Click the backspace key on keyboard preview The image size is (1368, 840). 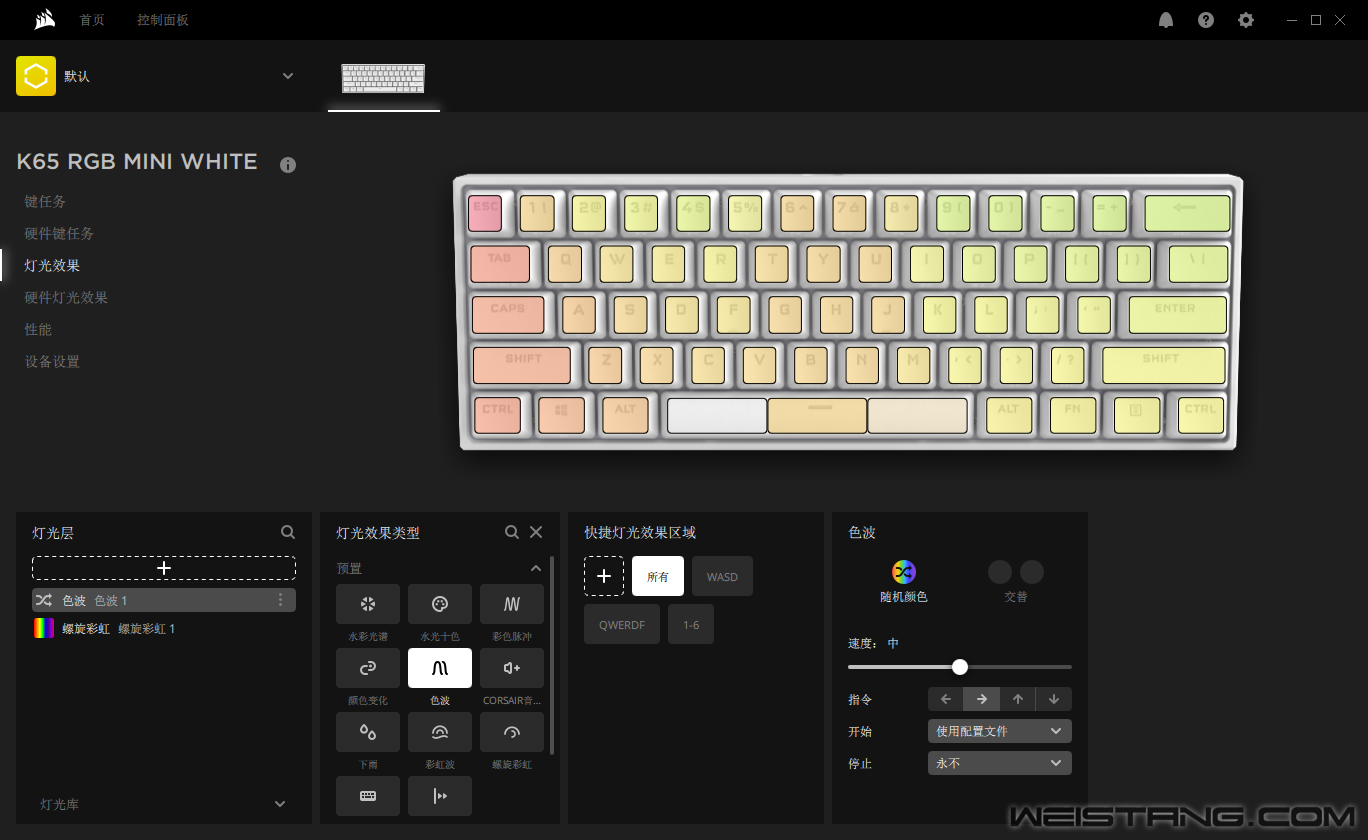click(x=1185, y=212)
